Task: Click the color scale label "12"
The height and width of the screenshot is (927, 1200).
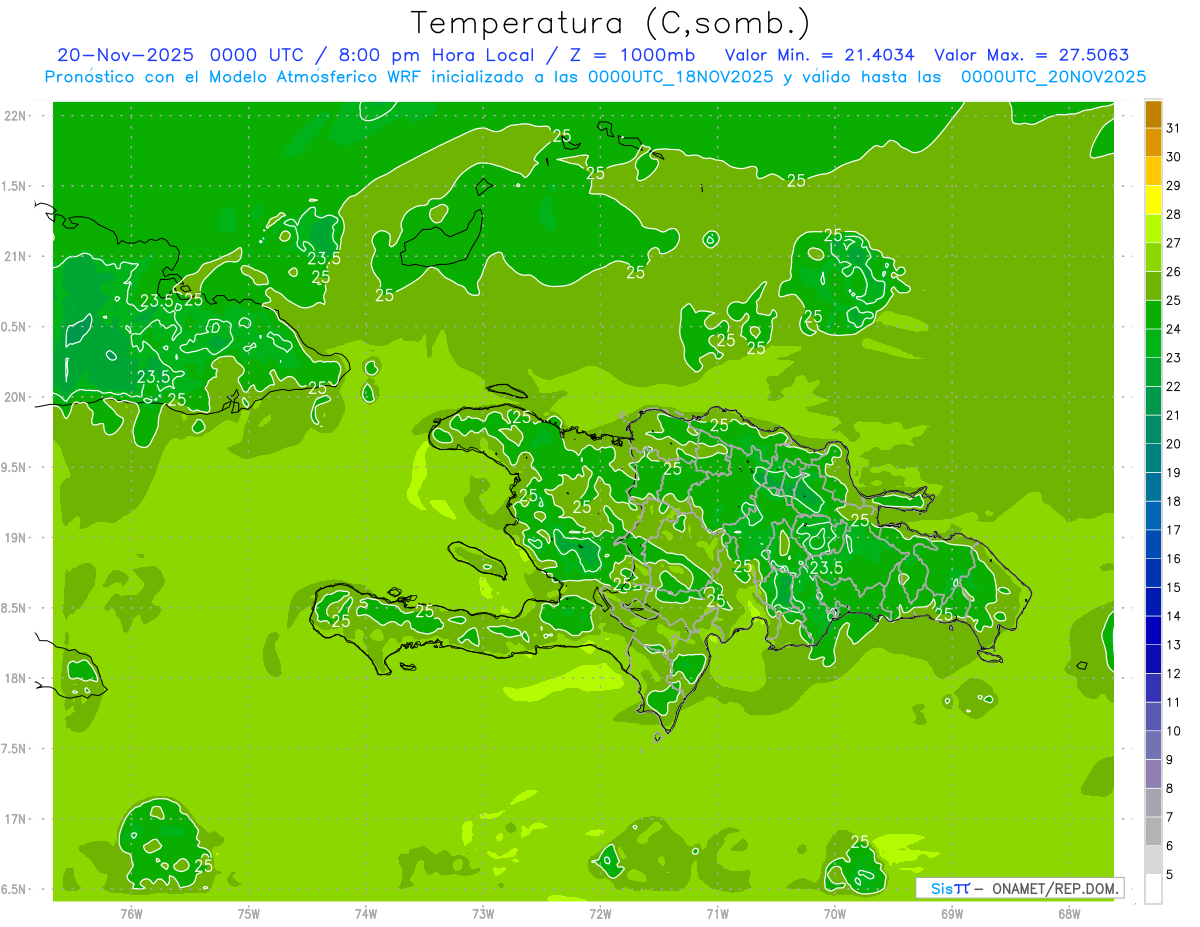Action: (x=1174, y=673)
